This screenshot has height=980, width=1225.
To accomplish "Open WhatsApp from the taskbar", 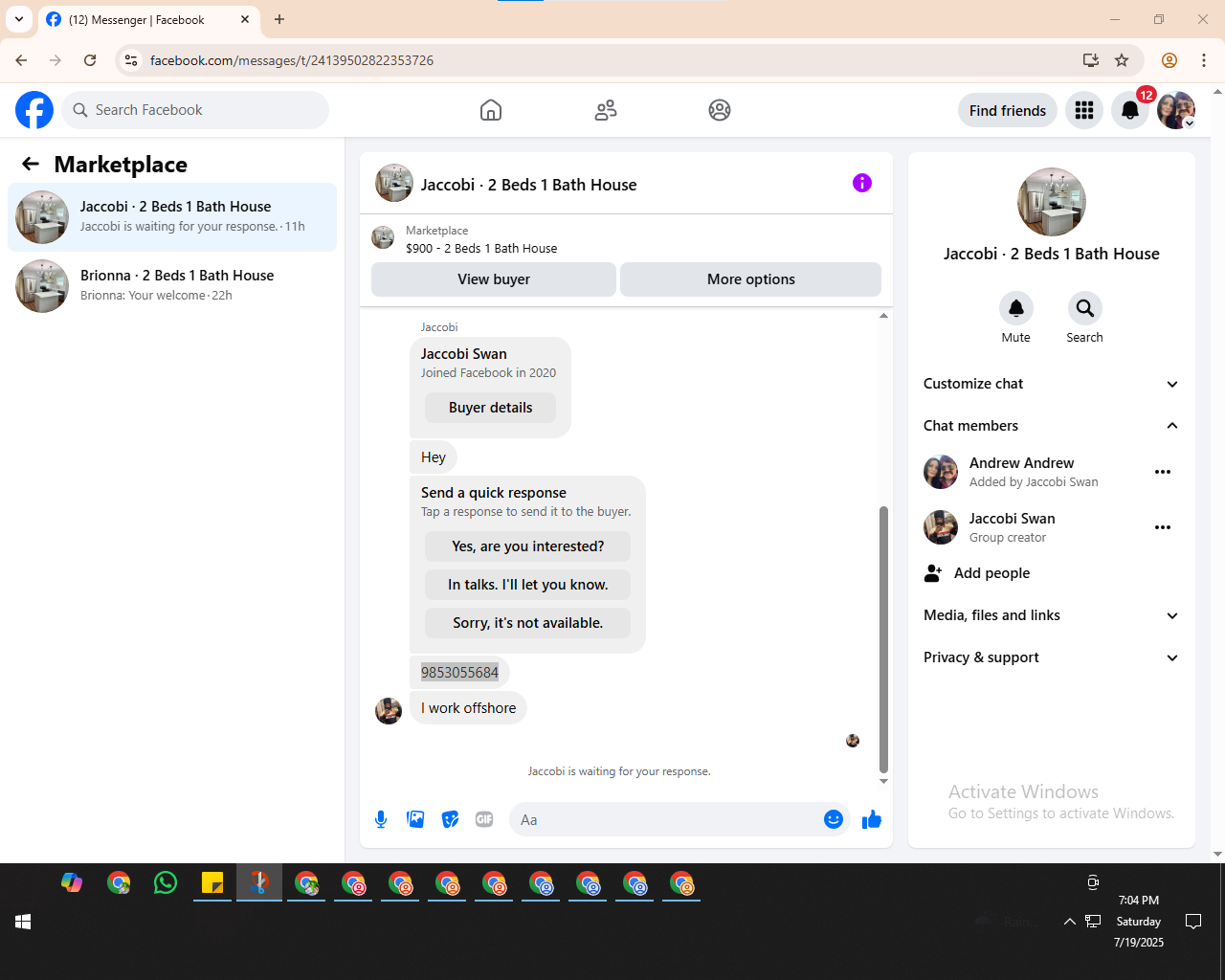I will pos(166,882).
